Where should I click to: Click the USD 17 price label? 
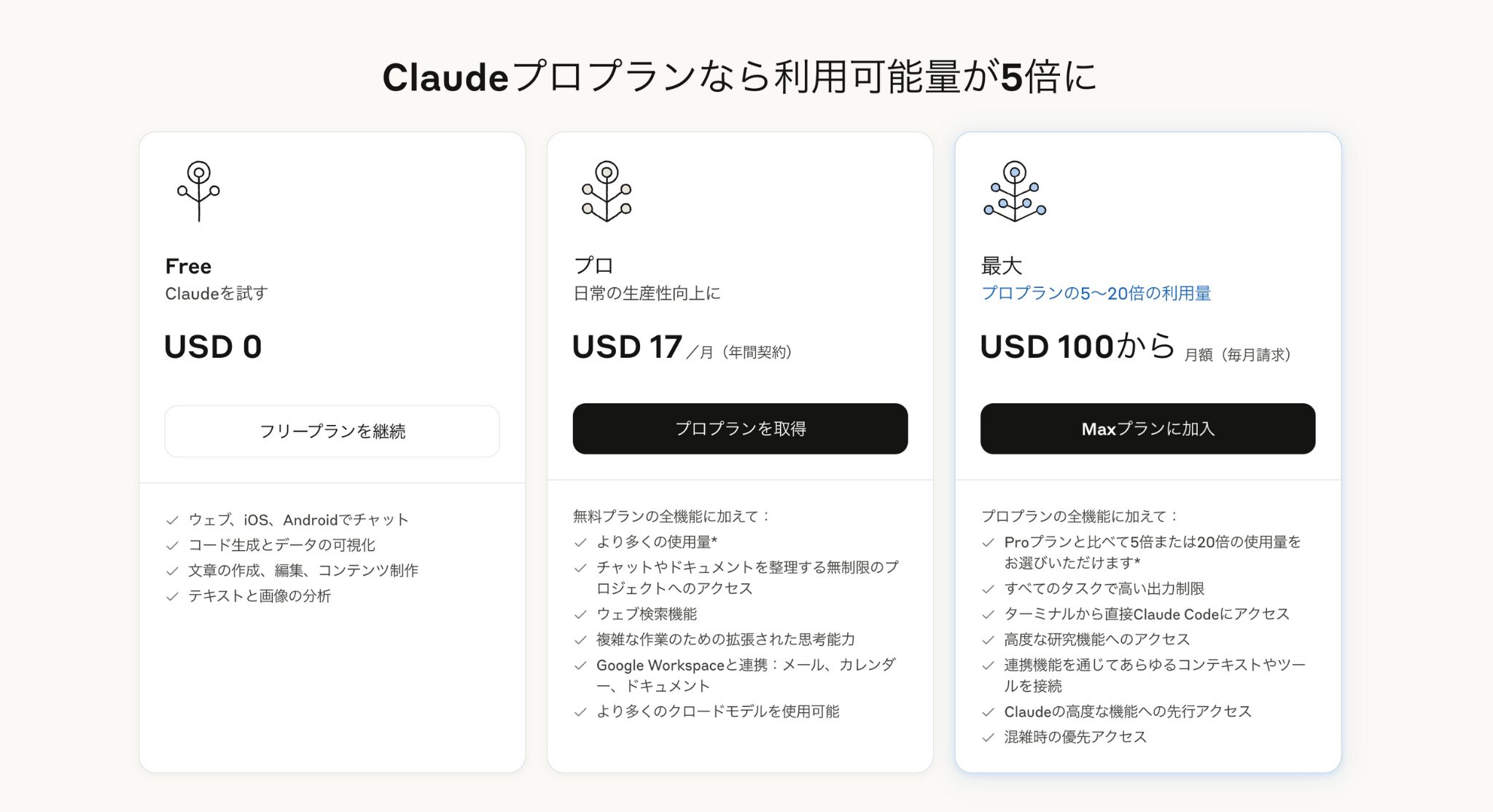(x=627, y=347)
